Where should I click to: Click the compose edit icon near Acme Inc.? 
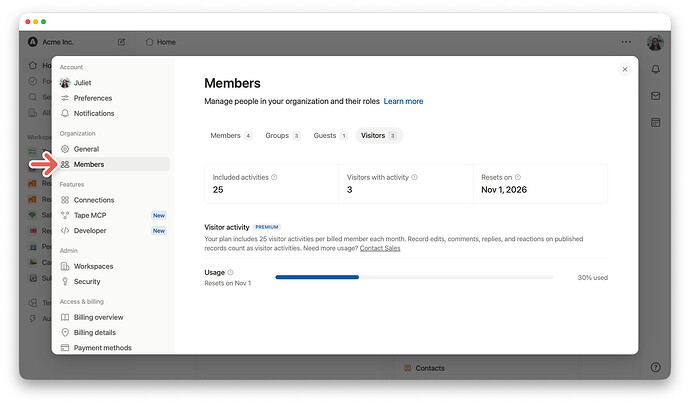click(121, 42)
